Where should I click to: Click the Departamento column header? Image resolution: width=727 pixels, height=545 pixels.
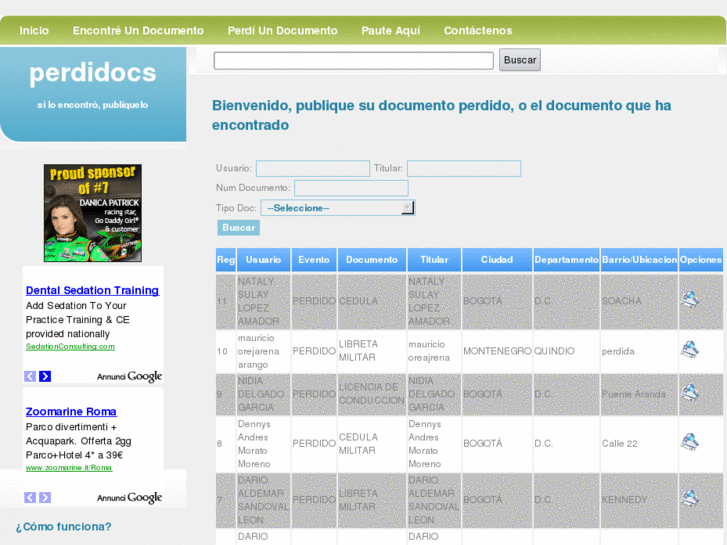[566, 260]
